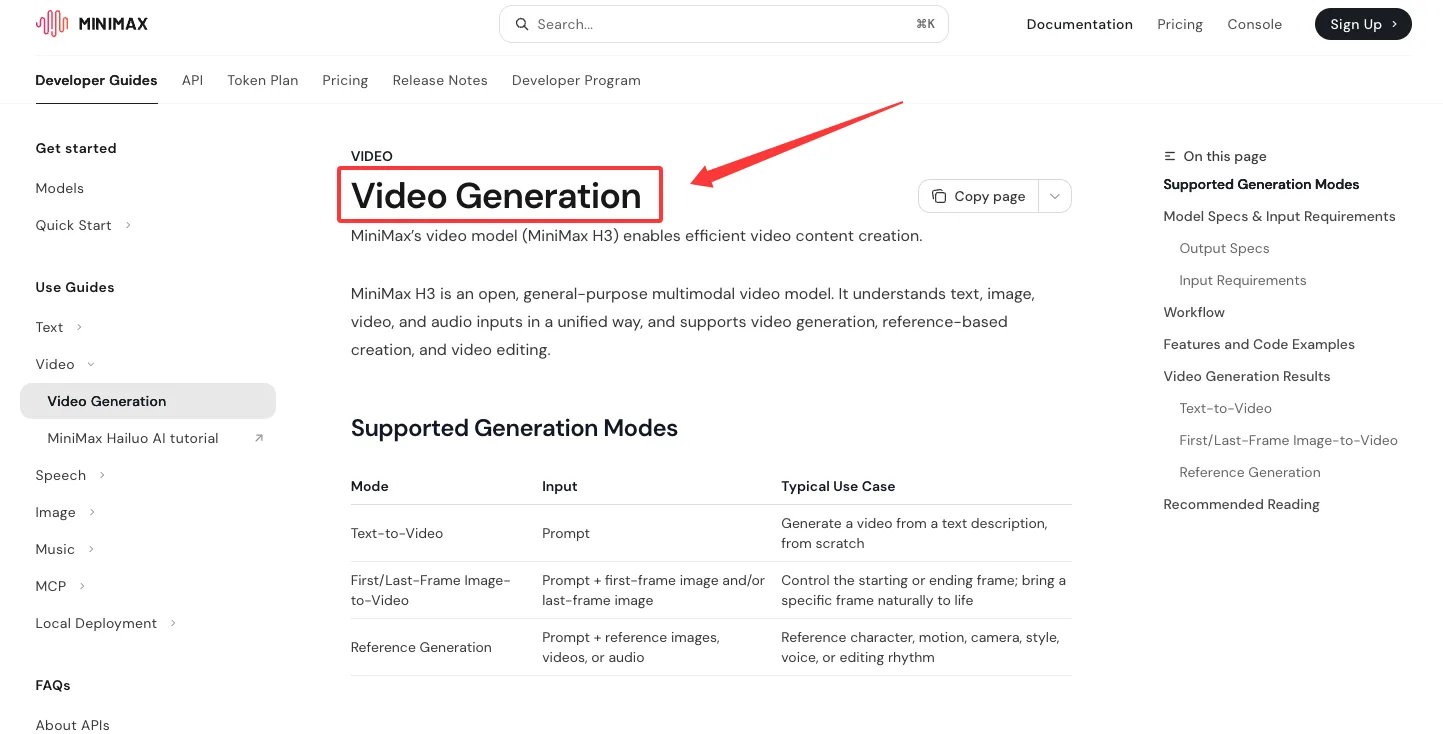The image size is (1443, 734).
Task: Click the Supported Generation Modes heading
Action: tap(514, 428)
